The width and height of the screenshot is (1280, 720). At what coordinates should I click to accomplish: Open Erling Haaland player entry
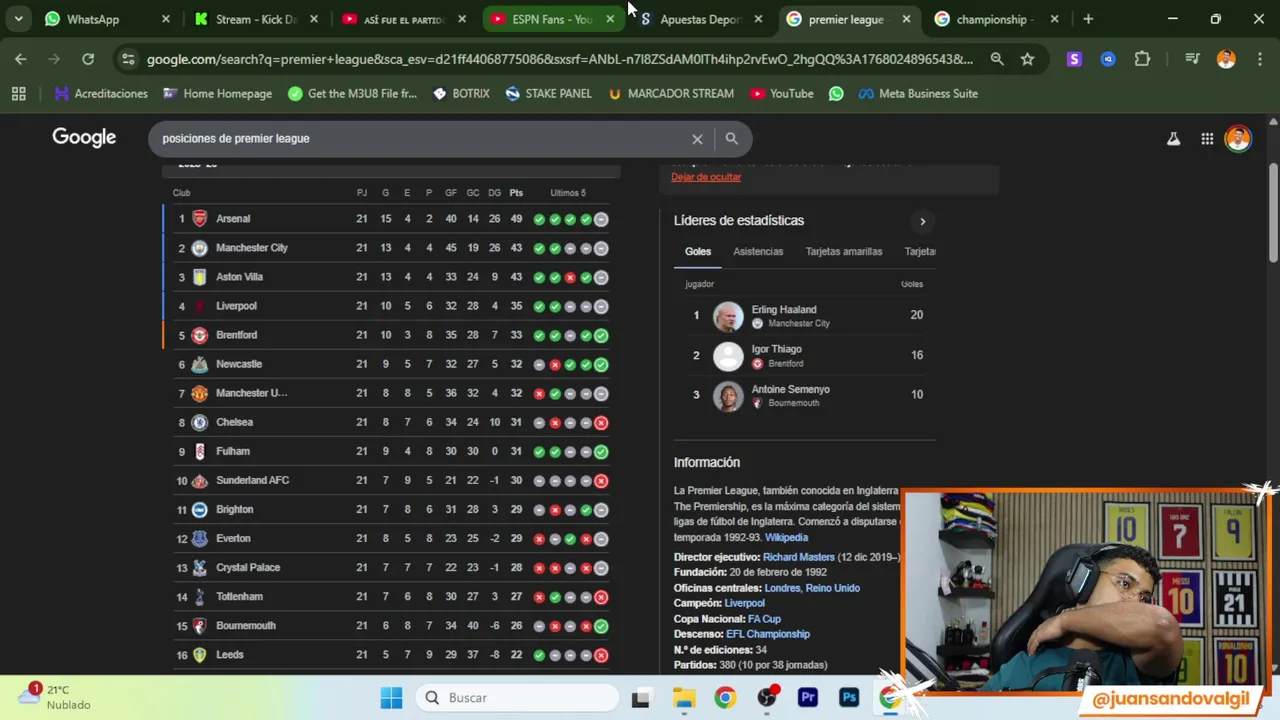[x=805, y=315]
